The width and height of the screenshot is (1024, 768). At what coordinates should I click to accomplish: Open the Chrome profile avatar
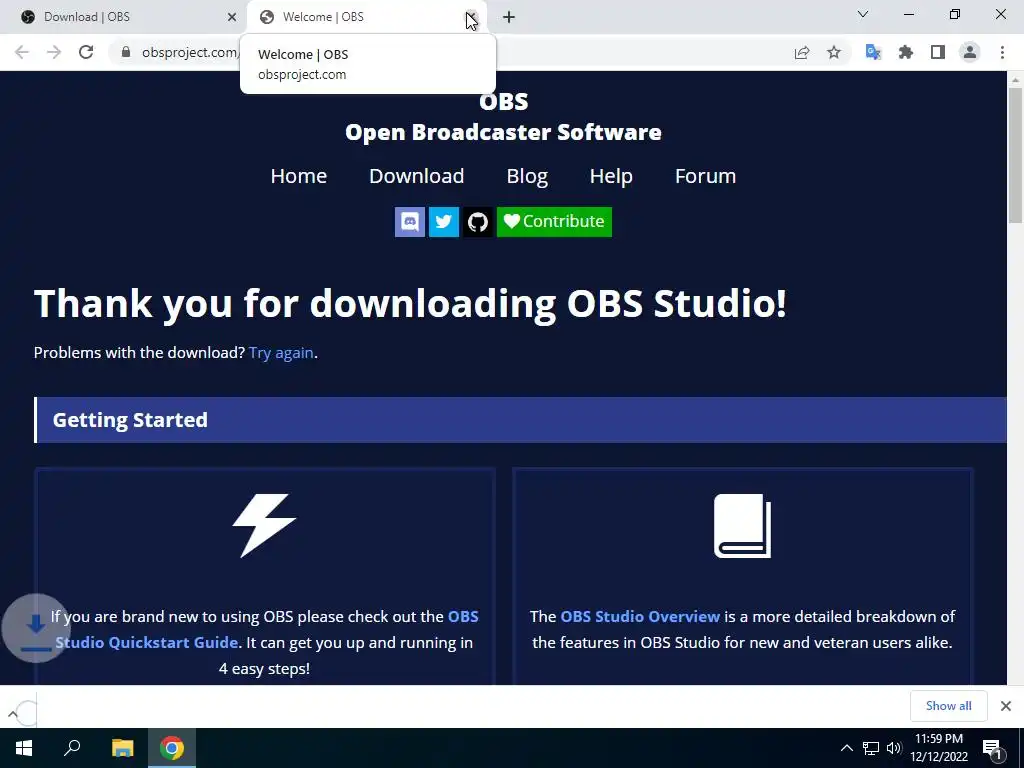coord(970,52)
